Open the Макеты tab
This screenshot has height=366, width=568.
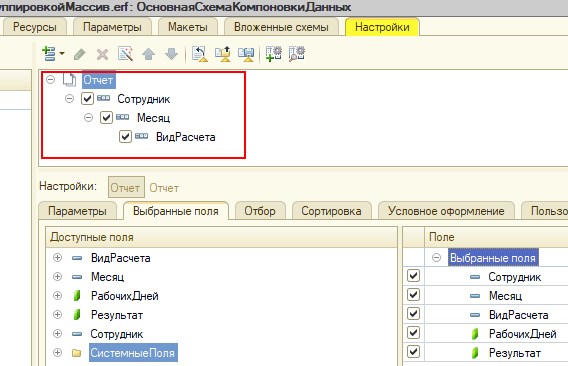(188, 27)
